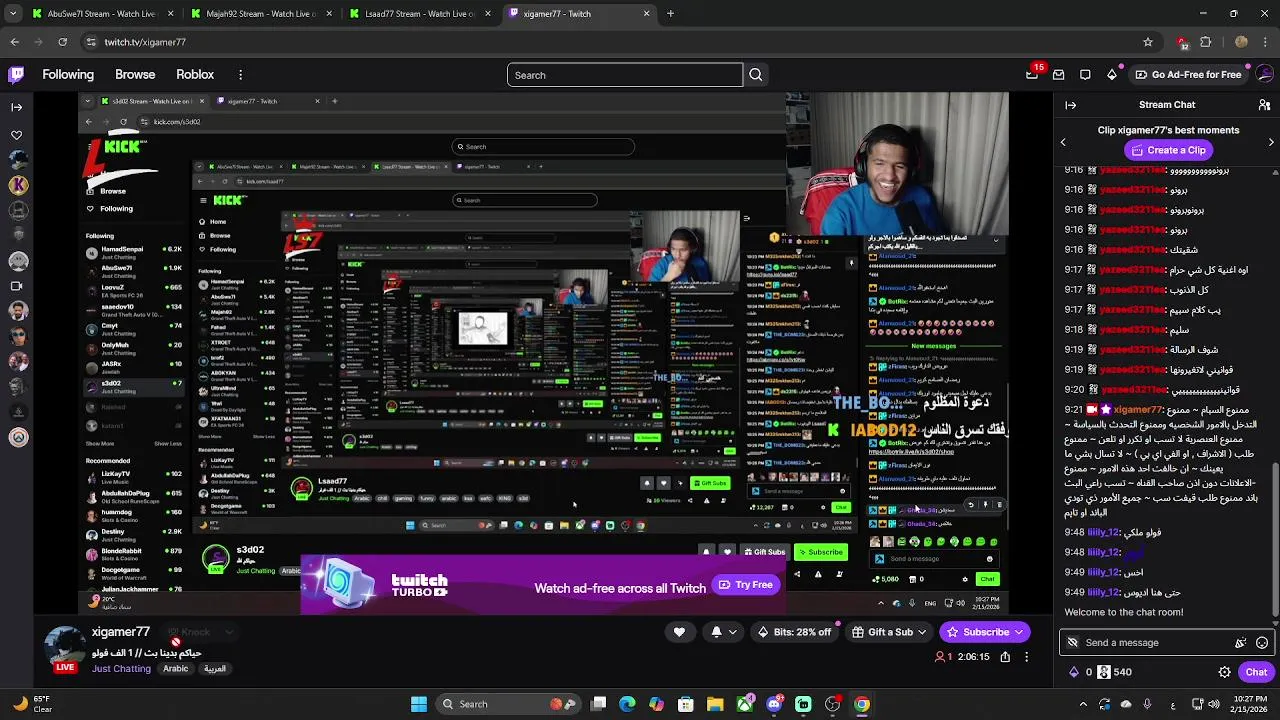This screenshot has width=1280, height=720.
Task: Click the Windows taskbar Search box
Action: tap(507, 704)
